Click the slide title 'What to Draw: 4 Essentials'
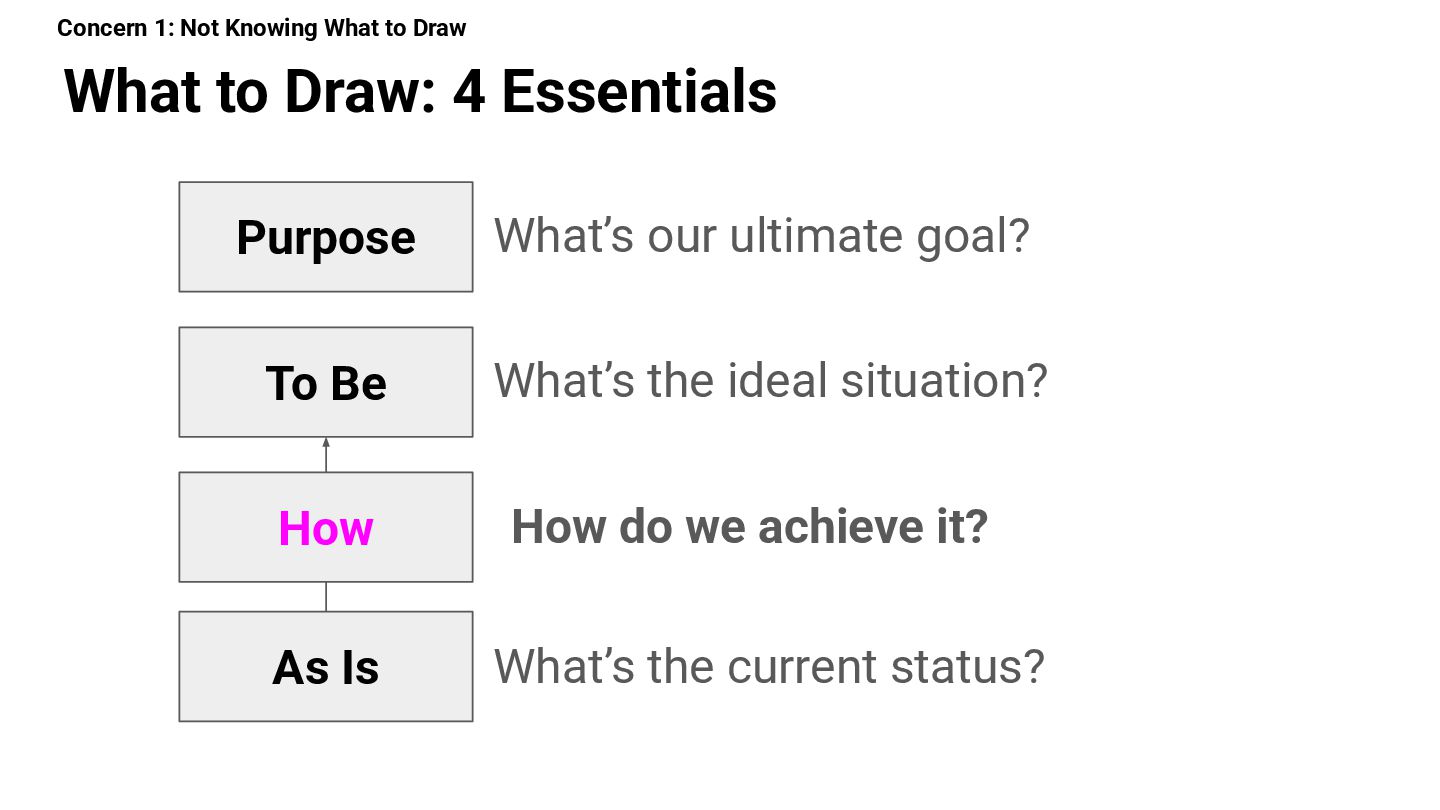 tap(420, 91)
